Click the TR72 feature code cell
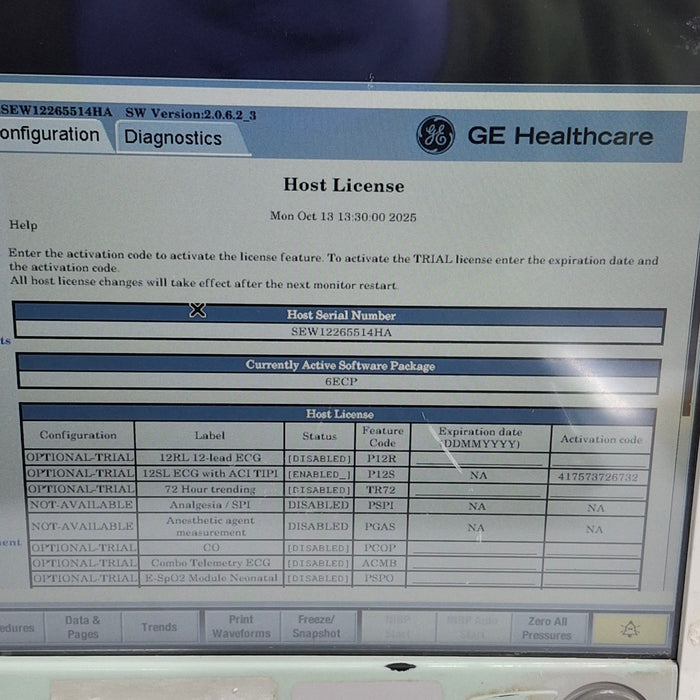The width and height of the screenshot is (700, 700). 380,490
